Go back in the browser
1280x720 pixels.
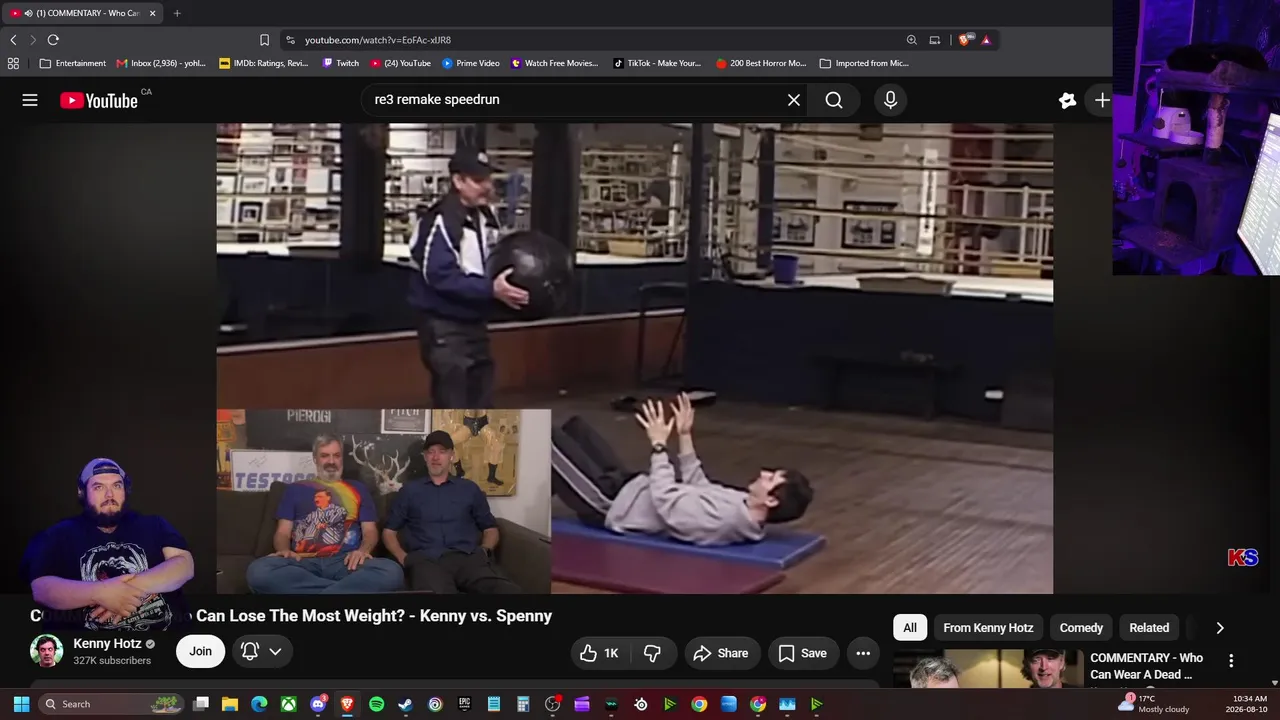coord(13,40)
